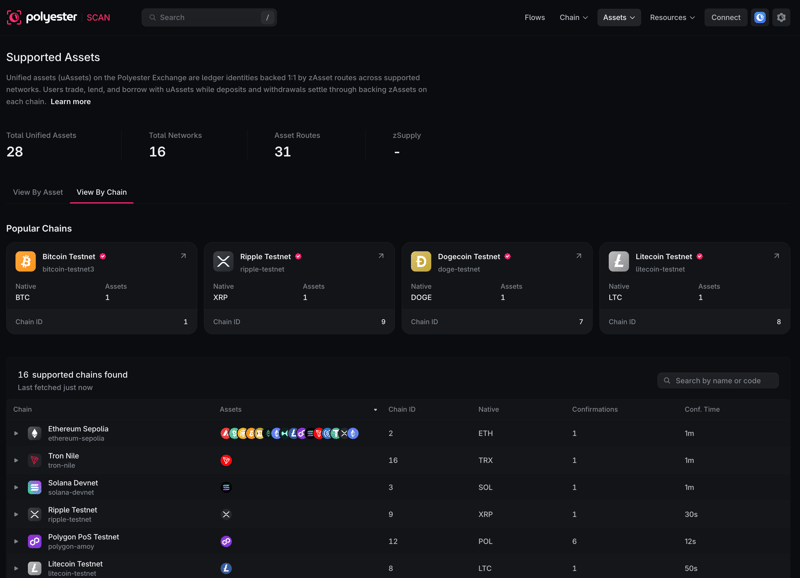Switch to View By Asset tab

tap(38, 192)
